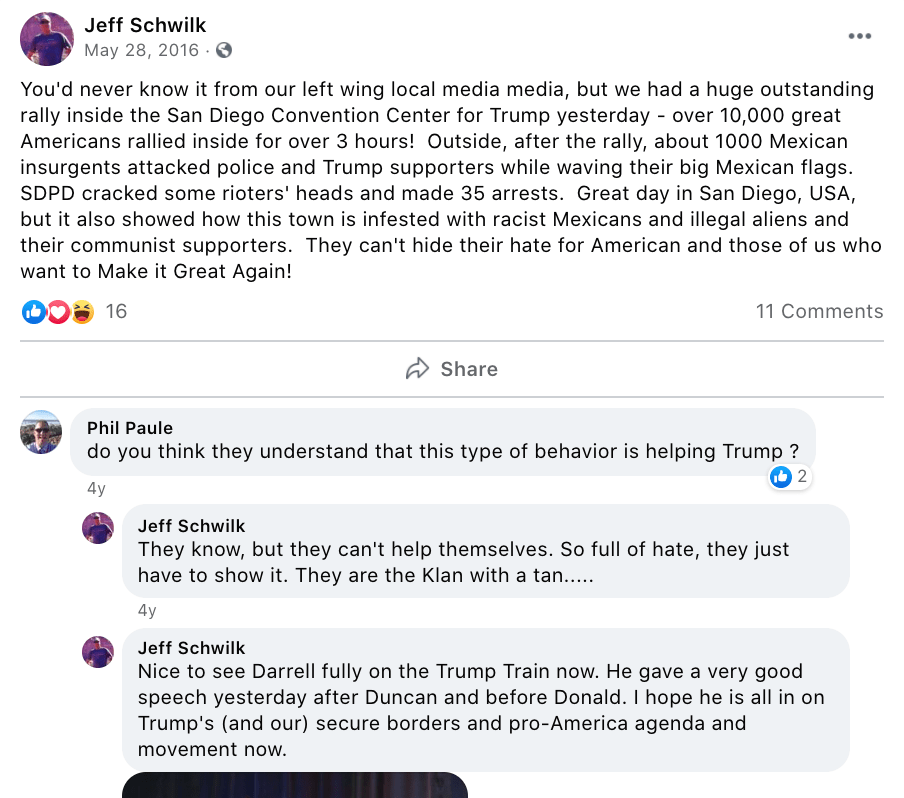904x798 pixels.
Task: Click the blue Like reaction icon
Action: tap(33, 312)
